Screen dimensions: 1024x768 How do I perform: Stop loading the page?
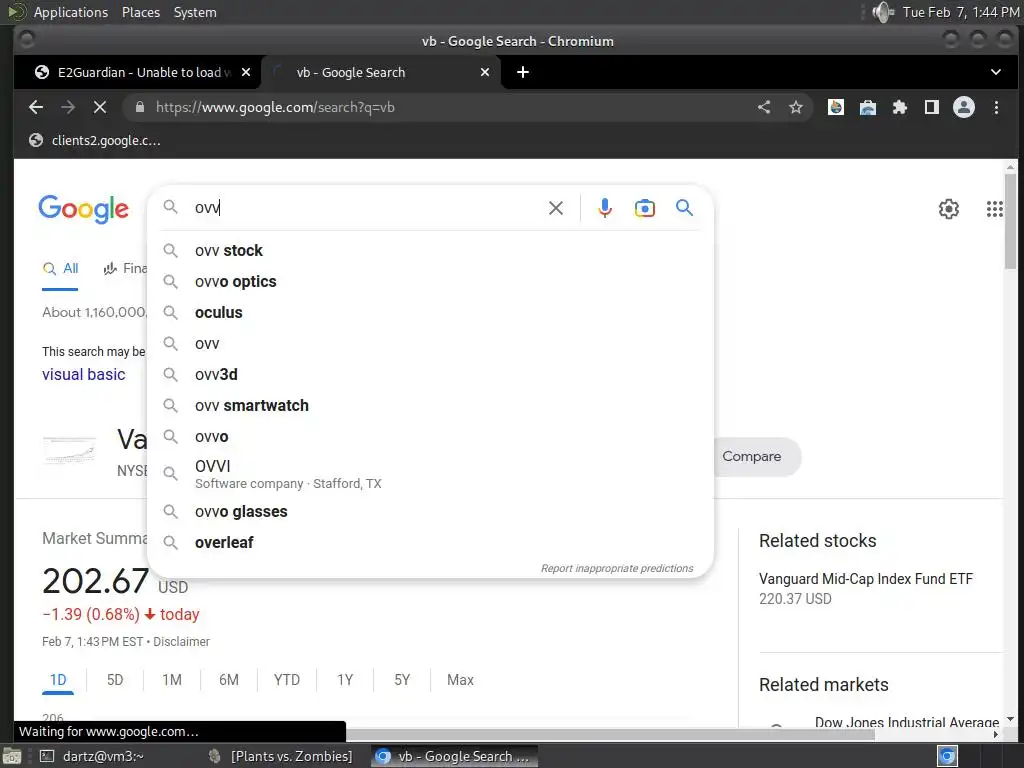100,107
